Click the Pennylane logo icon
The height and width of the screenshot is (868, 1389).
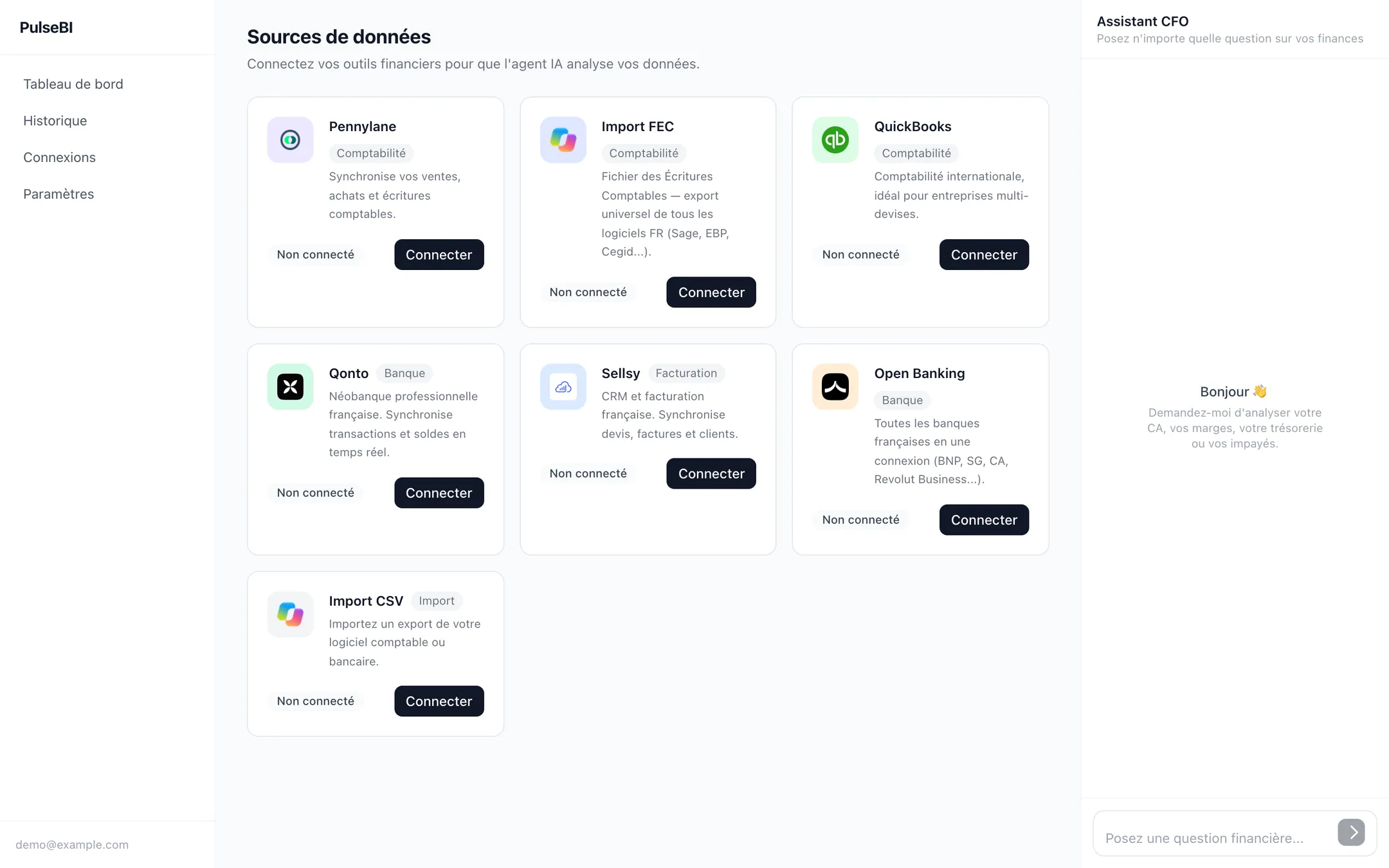pyautogui.click(x=290, y=140)
